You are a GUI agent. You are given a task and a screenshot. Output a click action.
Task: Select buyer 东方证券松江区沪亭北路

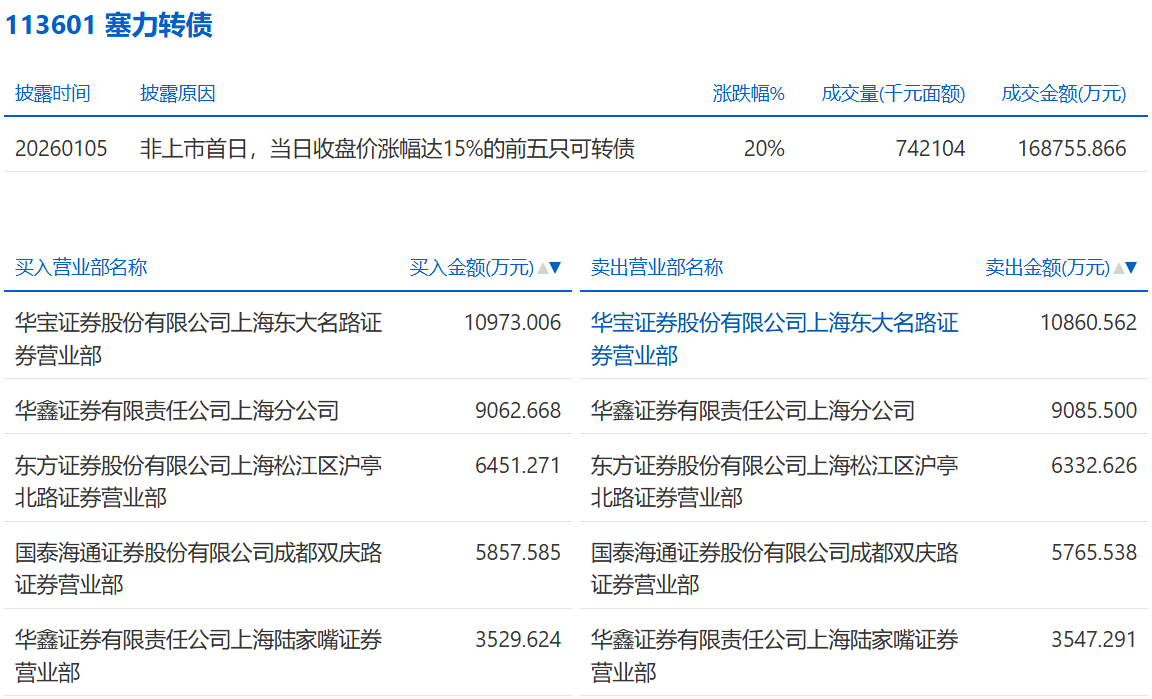(x=198, y=481)
